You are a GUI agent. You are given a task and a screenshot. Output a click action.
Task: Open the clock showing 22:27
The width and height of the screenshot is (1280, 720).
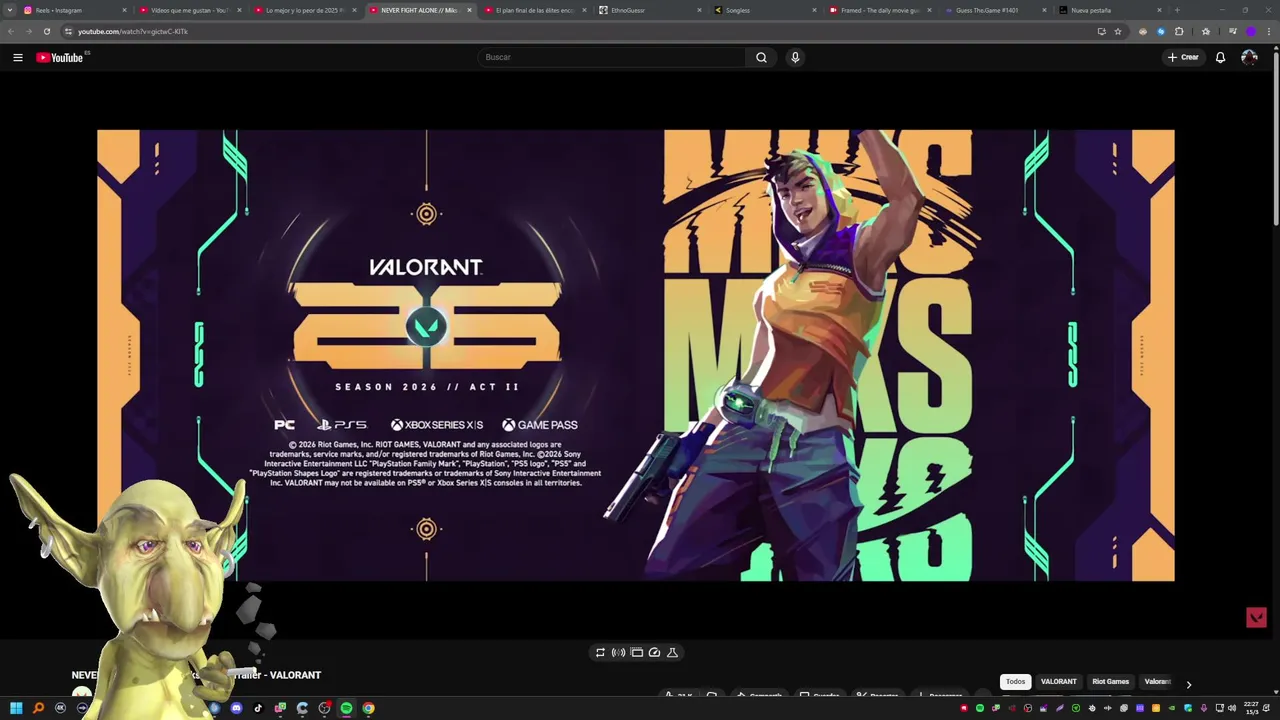click(x=1251, y=708)
